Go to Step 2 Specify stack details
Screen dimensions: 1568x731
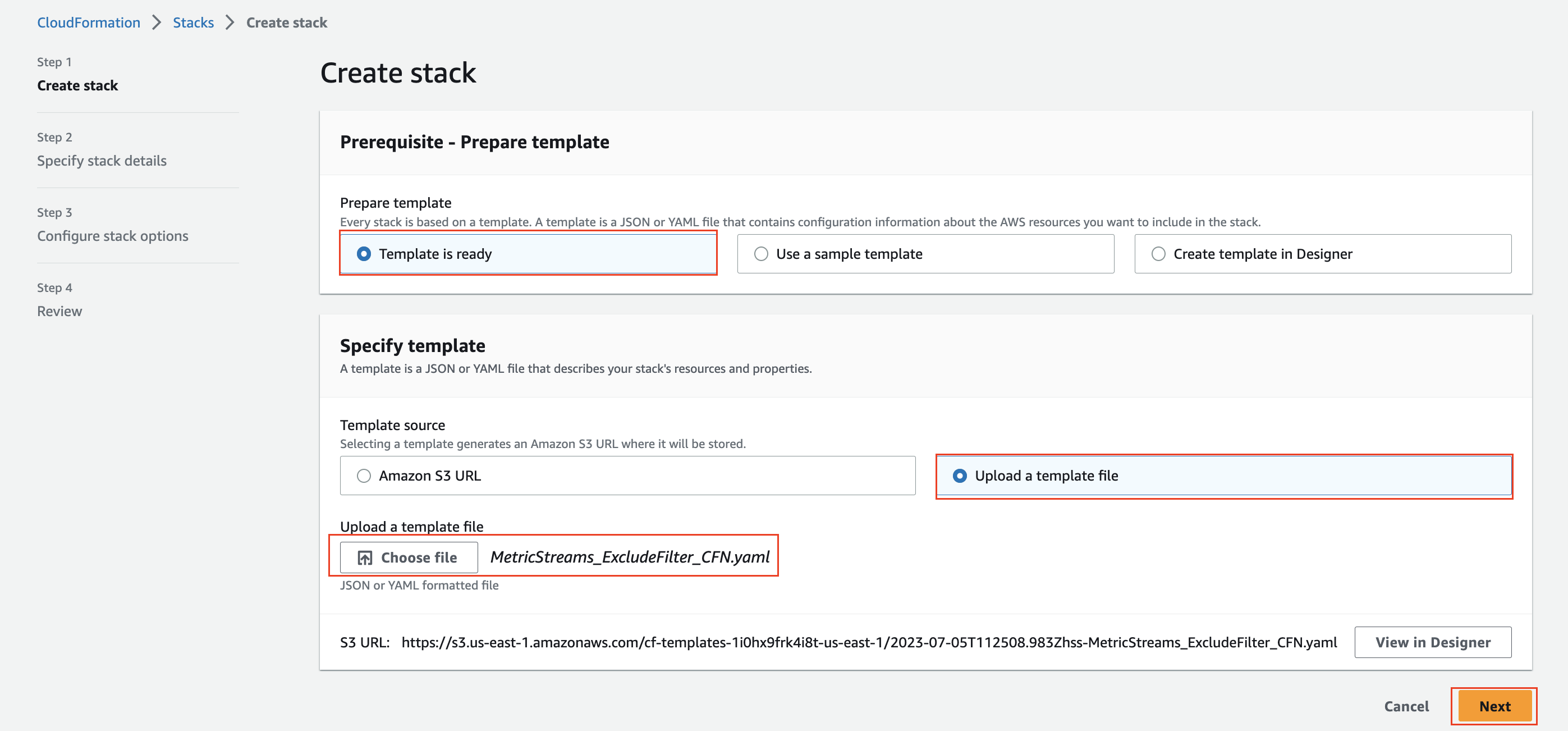tap(102, 160)
